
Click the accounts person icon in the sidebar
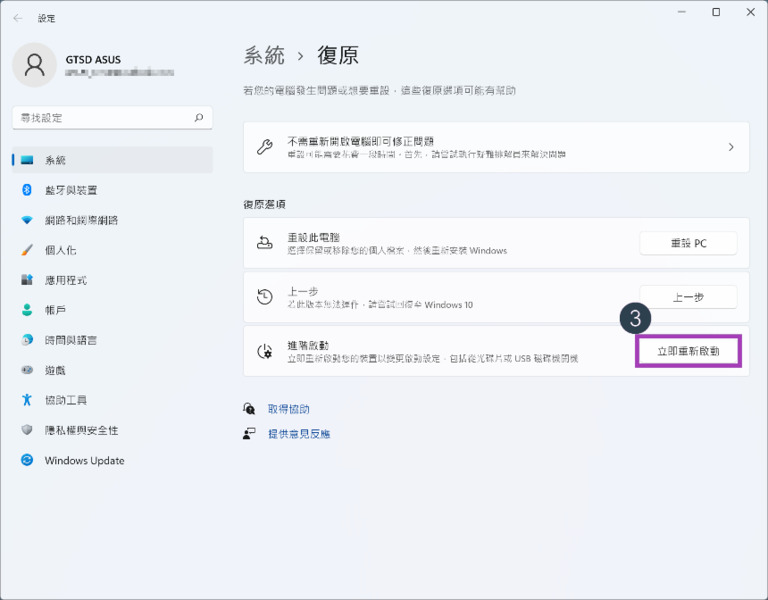(27, 310)
